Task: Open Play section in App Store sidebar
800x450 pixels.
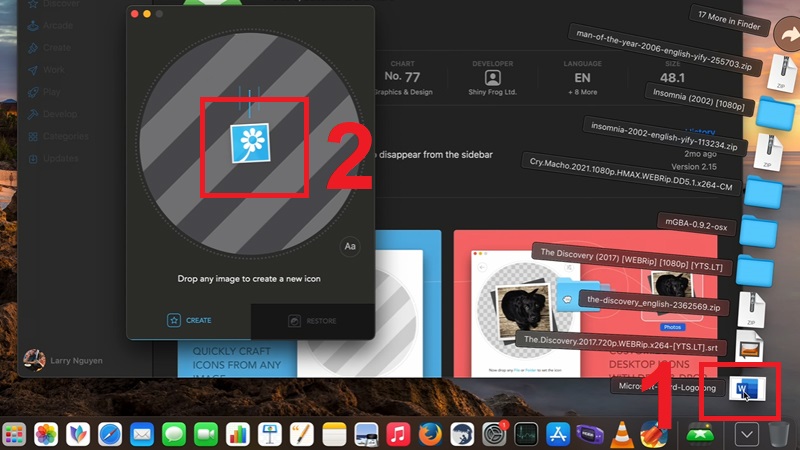Action: point(44,92)
